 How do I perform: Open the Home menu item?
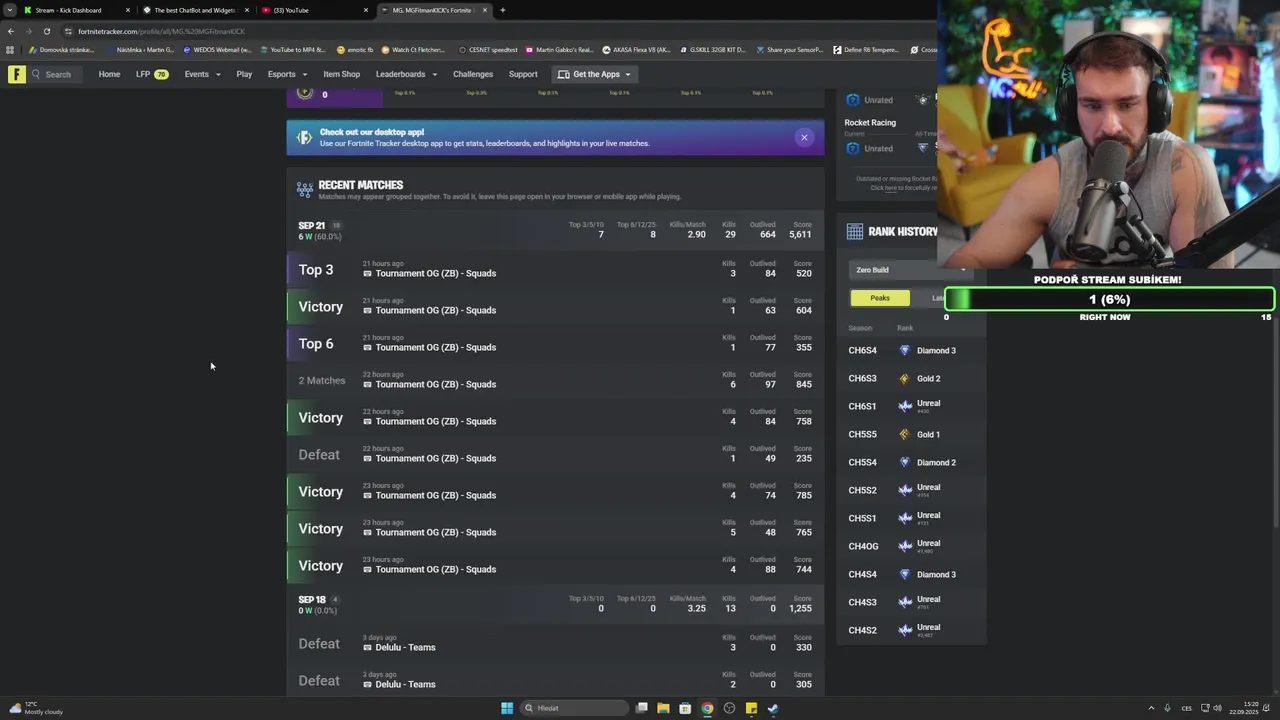pyautogui.click(x=109, y=74)
